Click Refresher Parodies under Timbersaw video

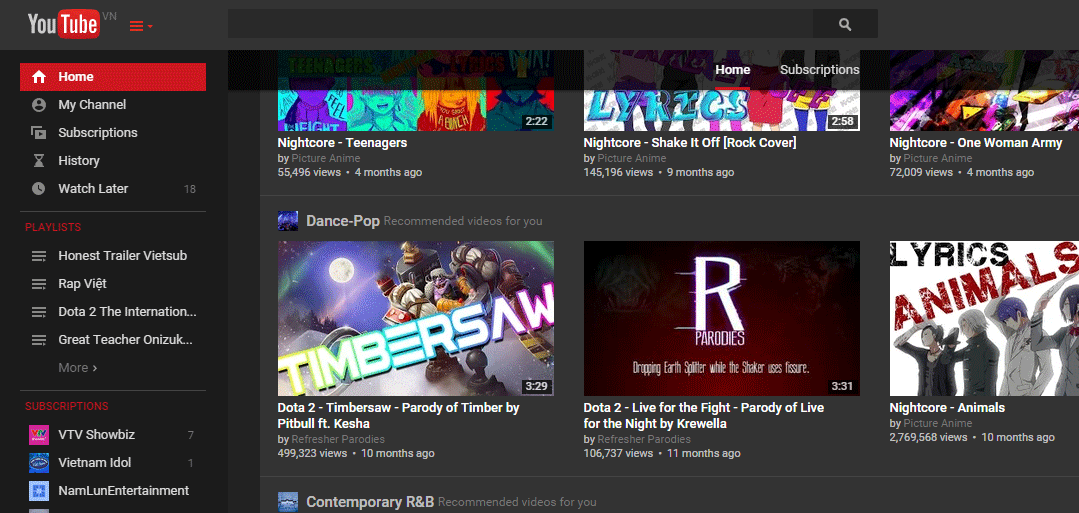[x=338, y=439]
